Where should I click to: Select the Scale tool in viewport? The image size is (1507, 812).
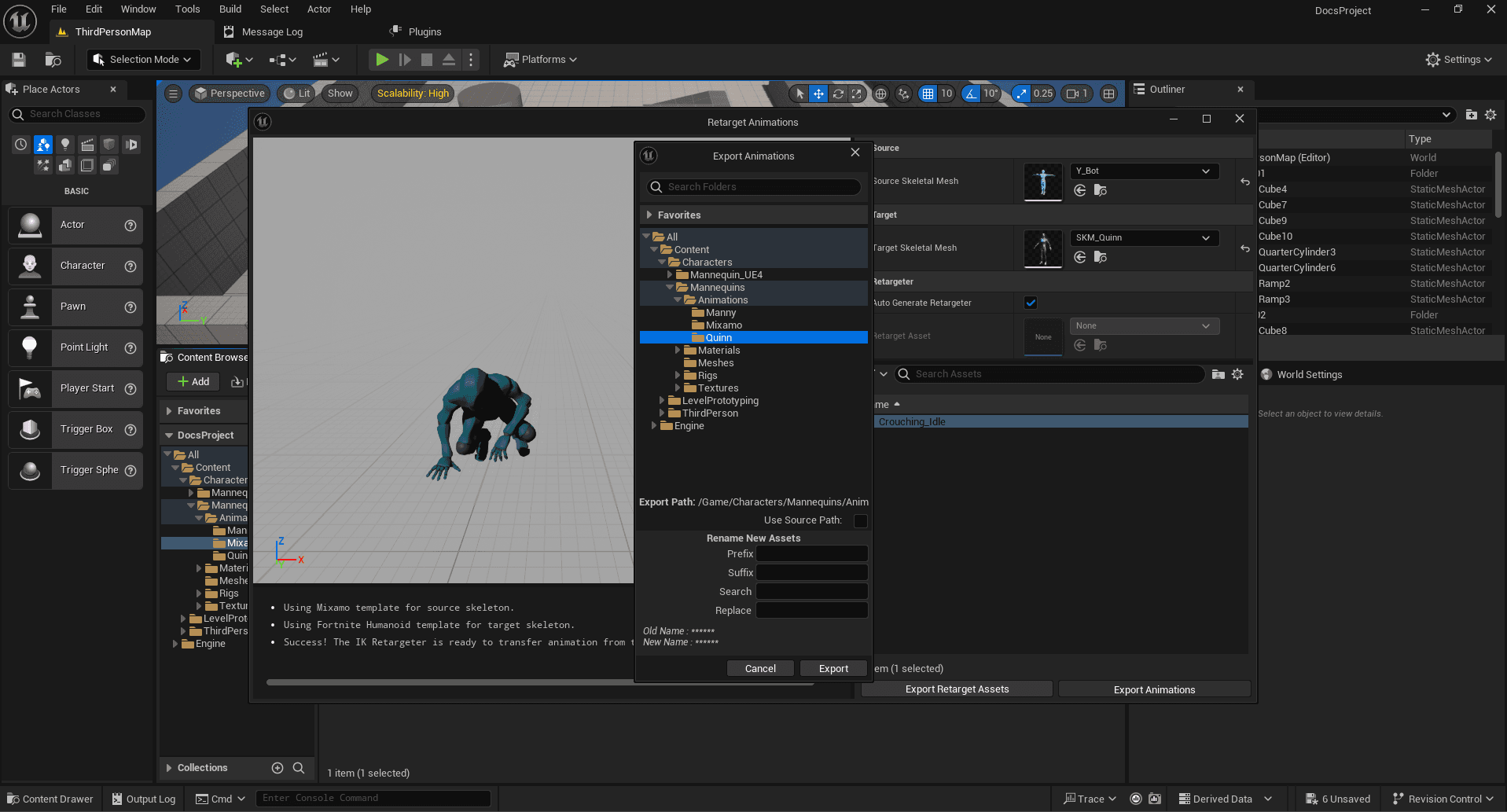click(857, 94)
